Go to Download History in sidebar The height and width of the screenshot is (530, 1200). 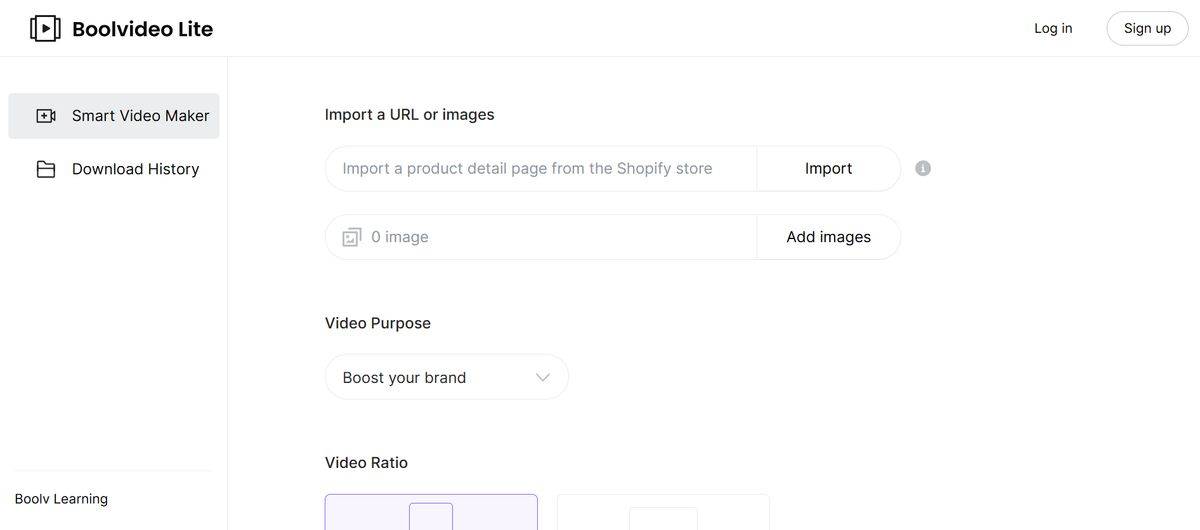coord(135,169)
